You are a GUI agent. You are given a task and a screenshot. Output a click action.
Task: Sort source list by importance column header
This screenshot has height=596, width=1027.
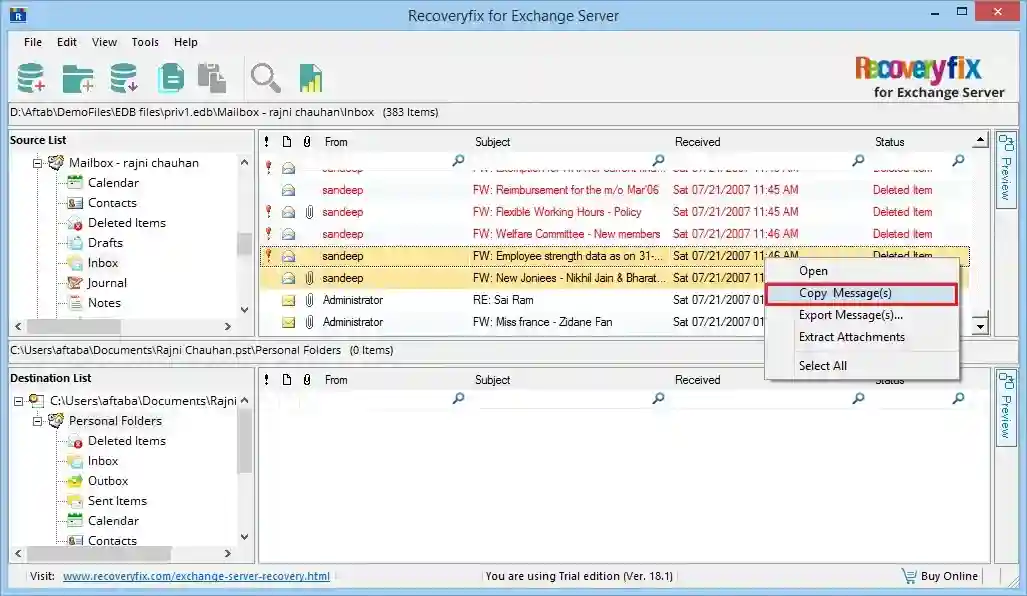(x=267, y=141)
